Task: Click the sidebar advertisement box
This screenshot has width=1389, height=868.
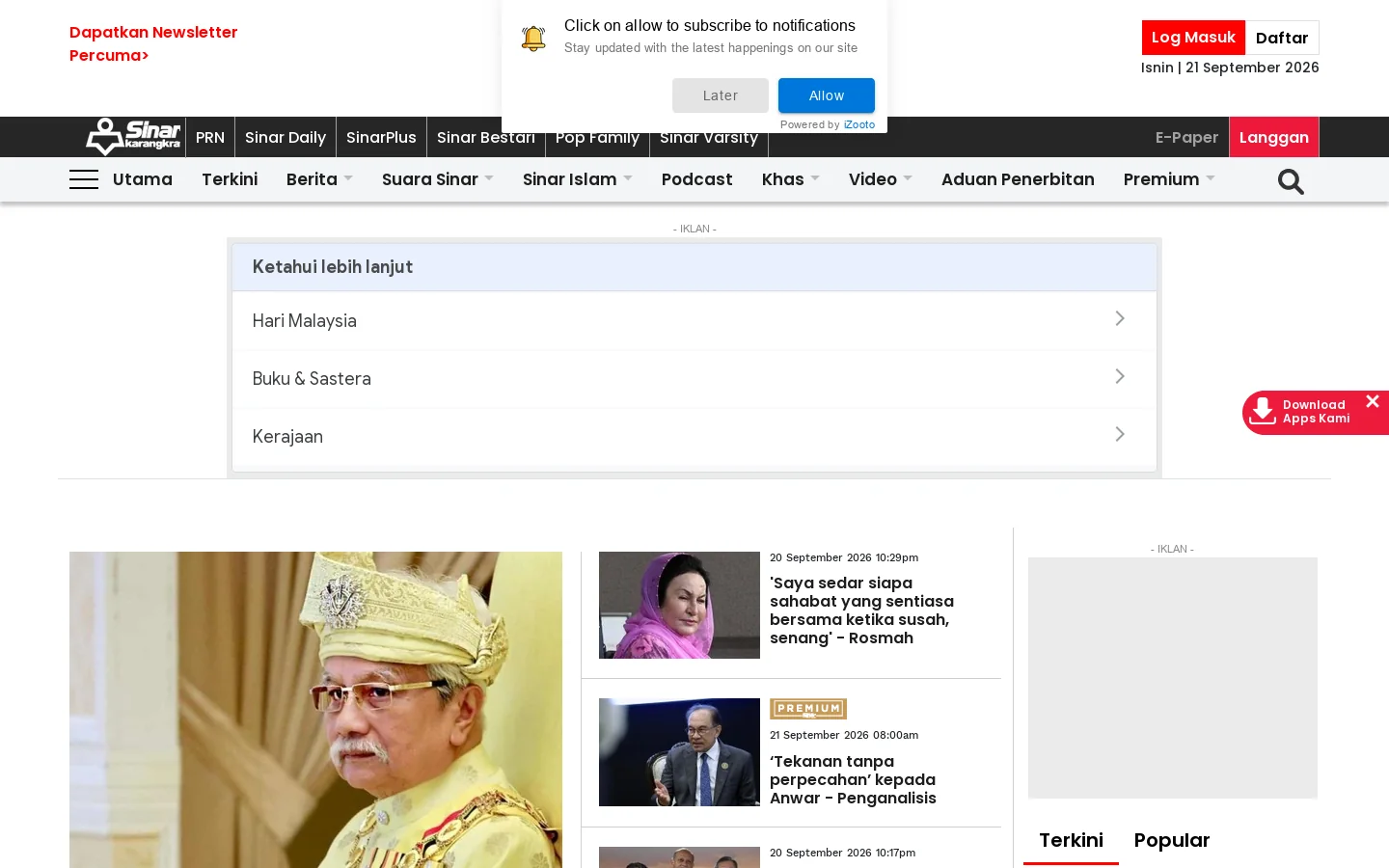Action: tap(1173, 678)
